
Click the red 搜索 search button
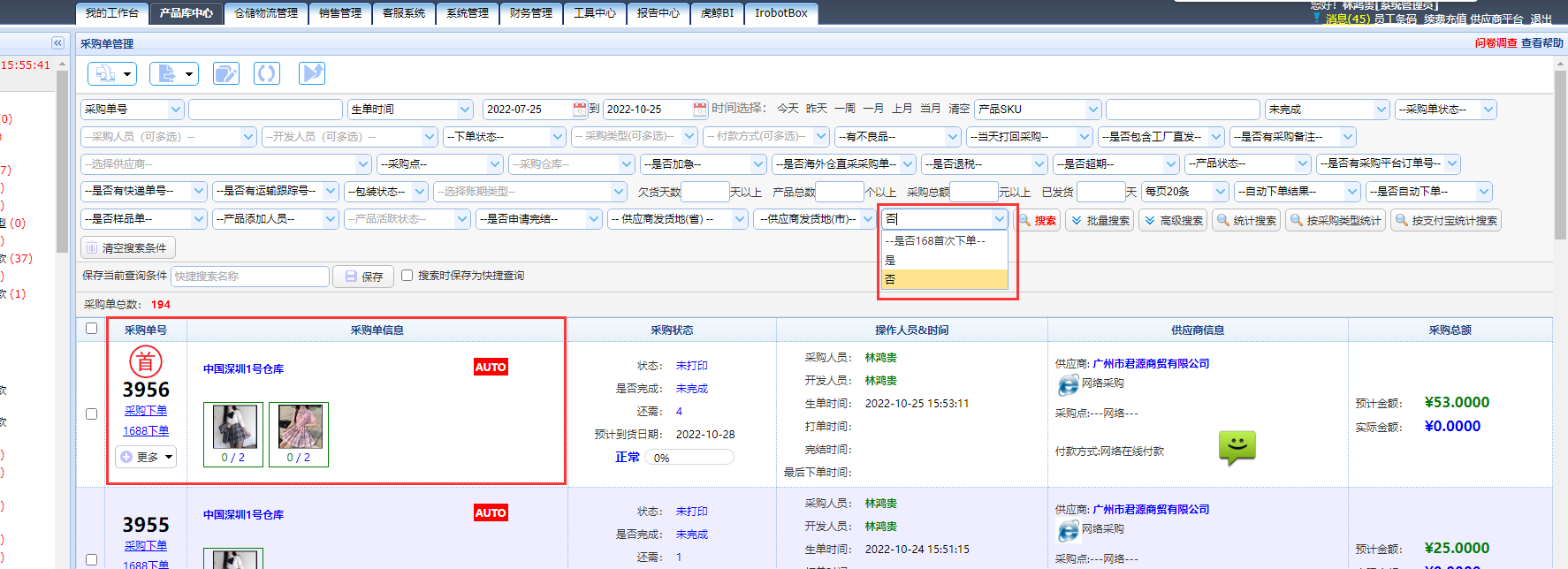(1037, 220)
